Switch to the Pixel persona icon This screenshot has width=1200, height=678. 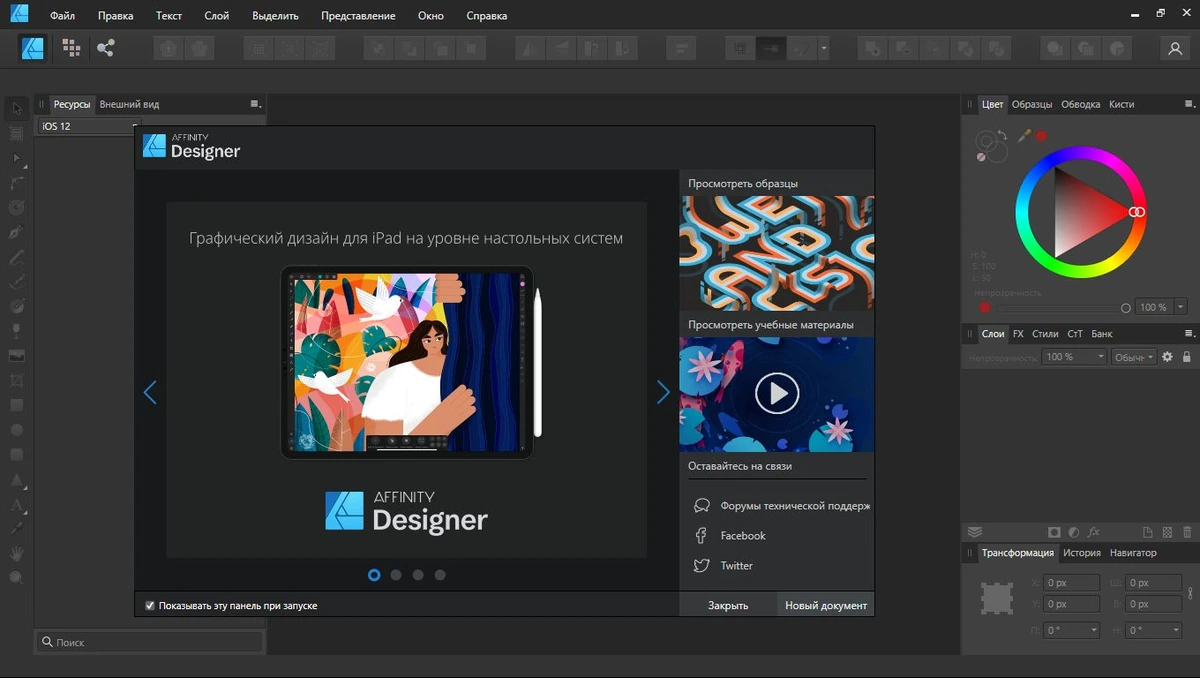(x=70, y=47)
